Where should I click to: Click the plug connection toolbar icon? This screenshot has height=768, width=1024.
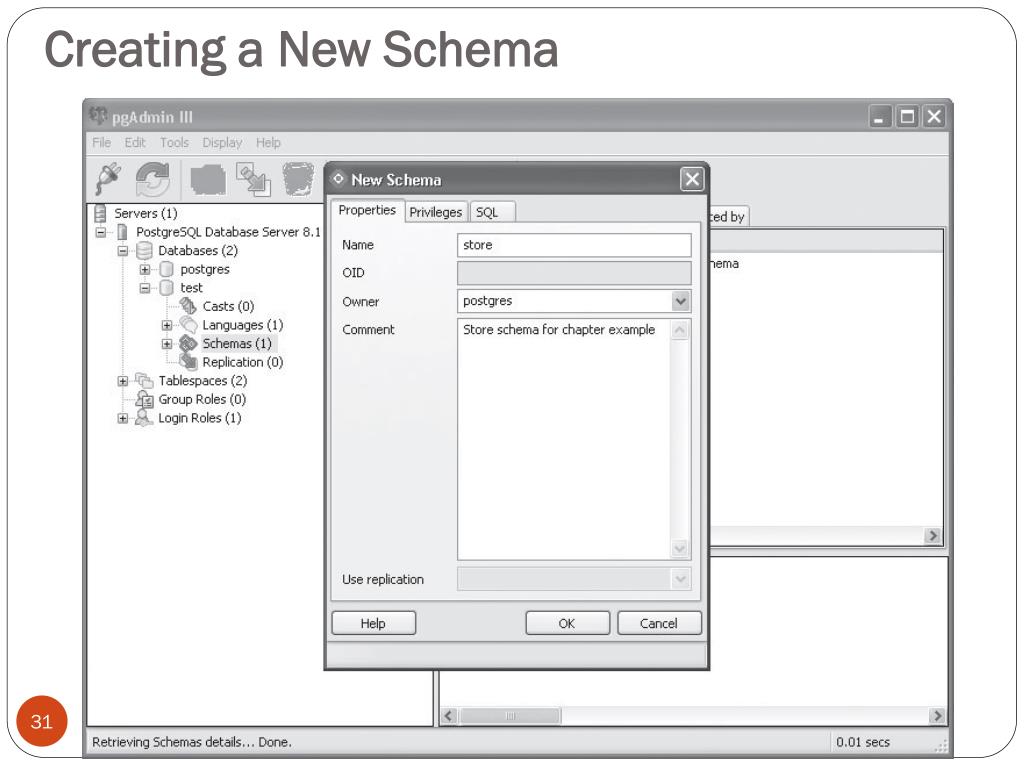pyautogui.click(x=108, y=178)
